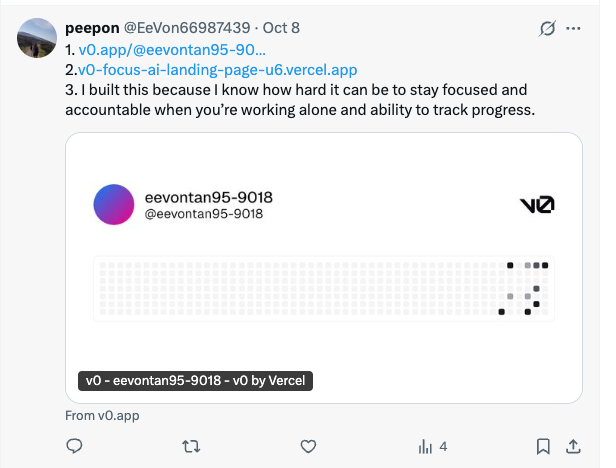Image resolution: width=616 pixels, height=468 pixels.
Task: Click the From v0.app source text
Action: coord(100,415)
